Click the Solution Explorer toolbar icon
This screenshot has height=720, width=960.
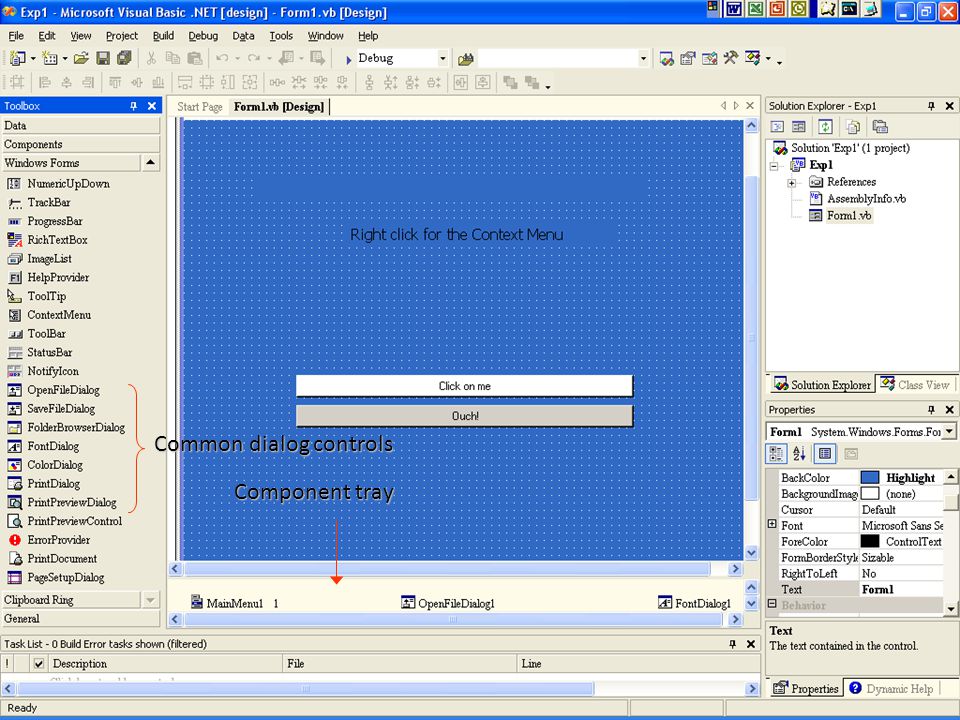click(x=667, y=58)
